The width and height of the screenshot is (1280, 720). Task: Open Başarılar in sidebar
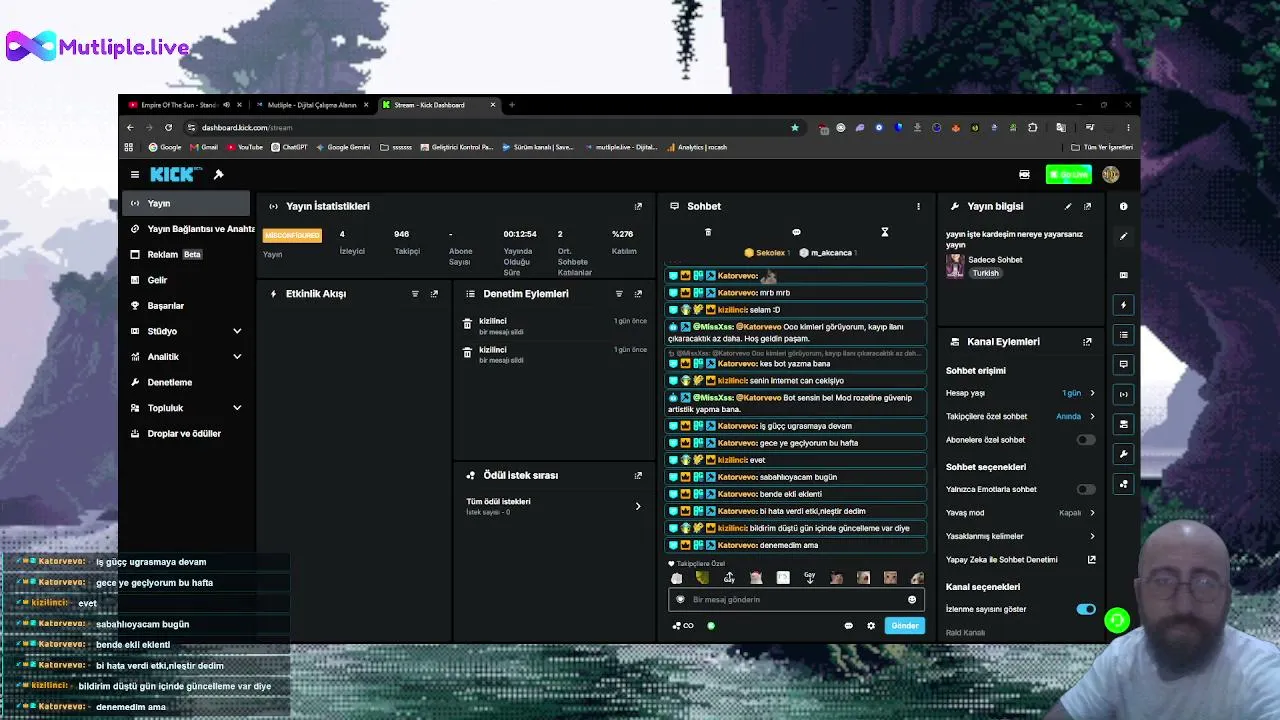186,306
